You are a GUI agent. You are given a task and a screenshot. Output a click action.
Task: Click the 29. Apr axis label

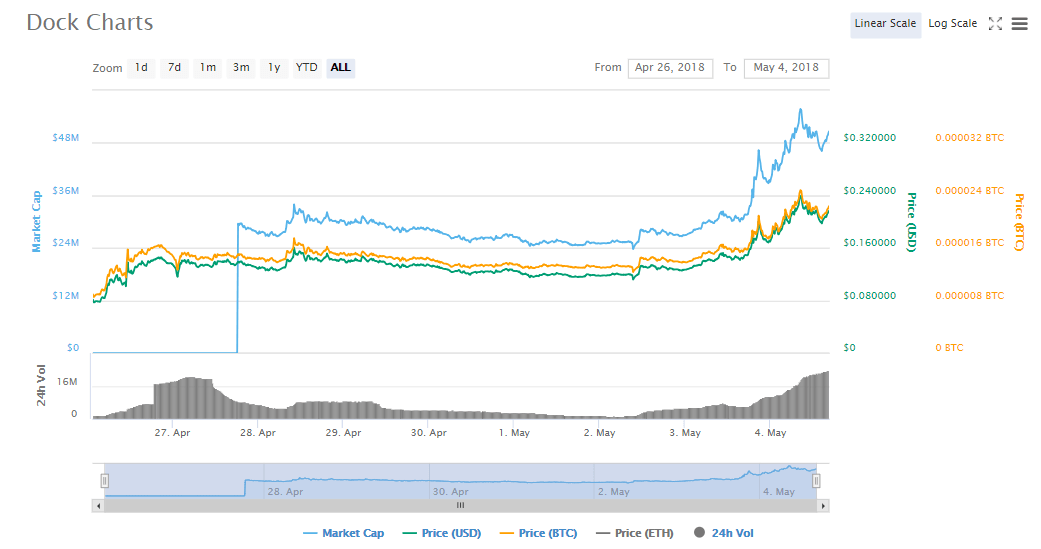click(x=343, y=433)
